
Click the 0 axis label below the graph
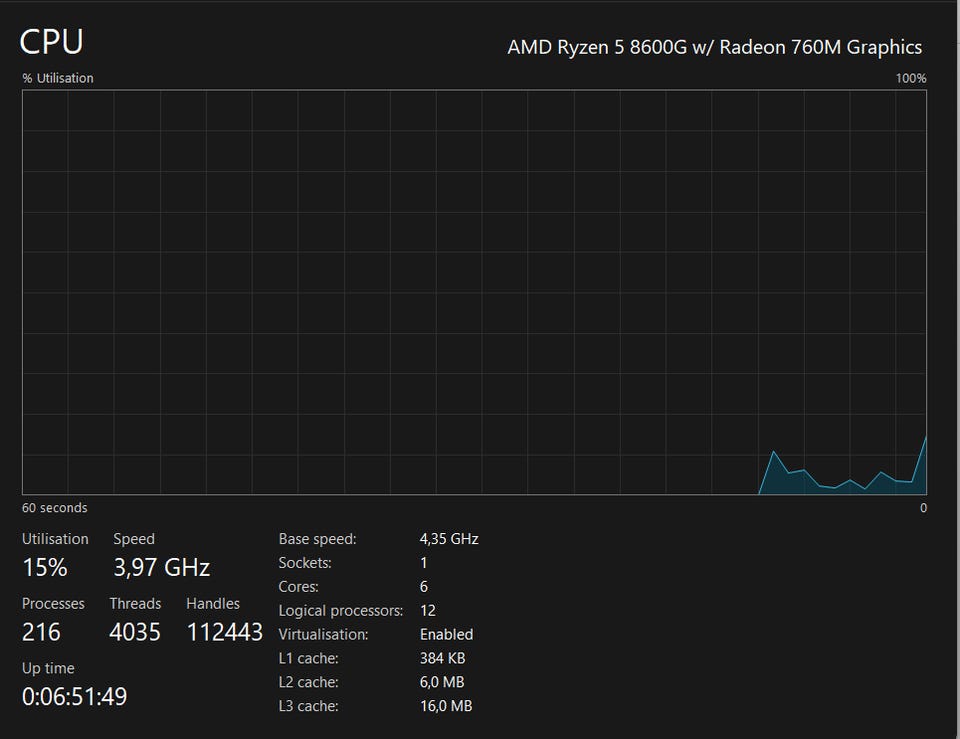tap(923, 508)
